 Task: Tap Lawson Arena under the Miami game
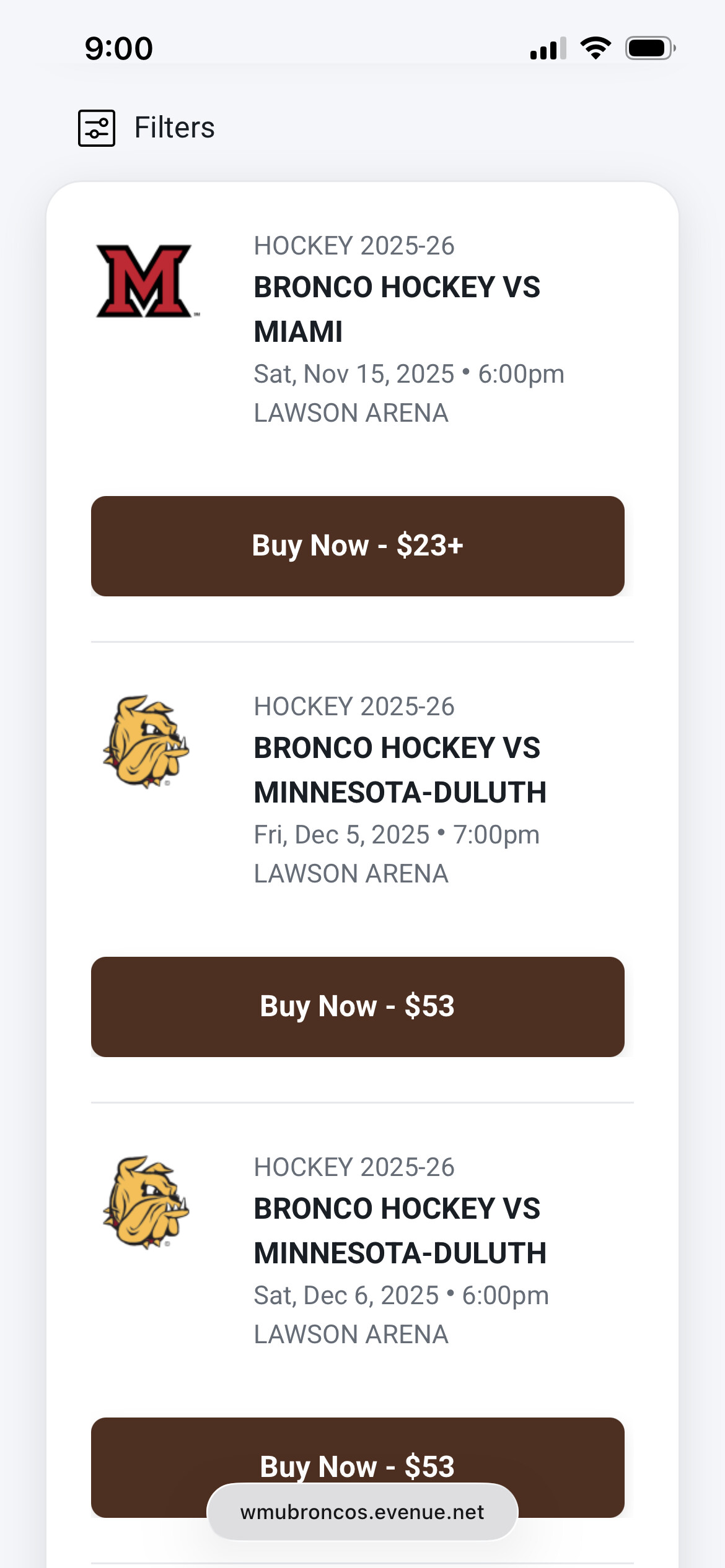pyautogui.click(x=351, y=413)
